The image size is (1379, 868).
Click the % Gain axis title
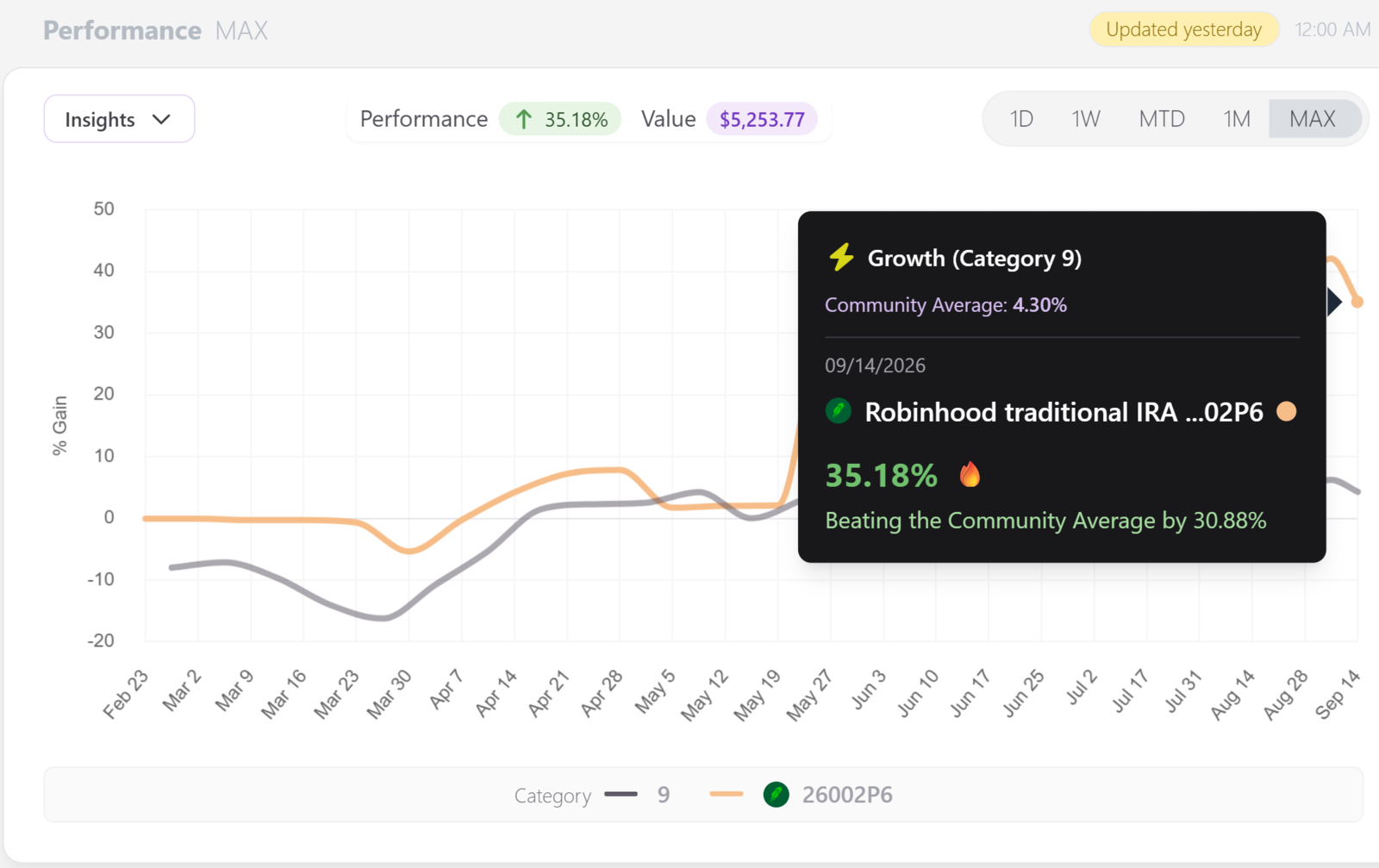pos(59,425)
